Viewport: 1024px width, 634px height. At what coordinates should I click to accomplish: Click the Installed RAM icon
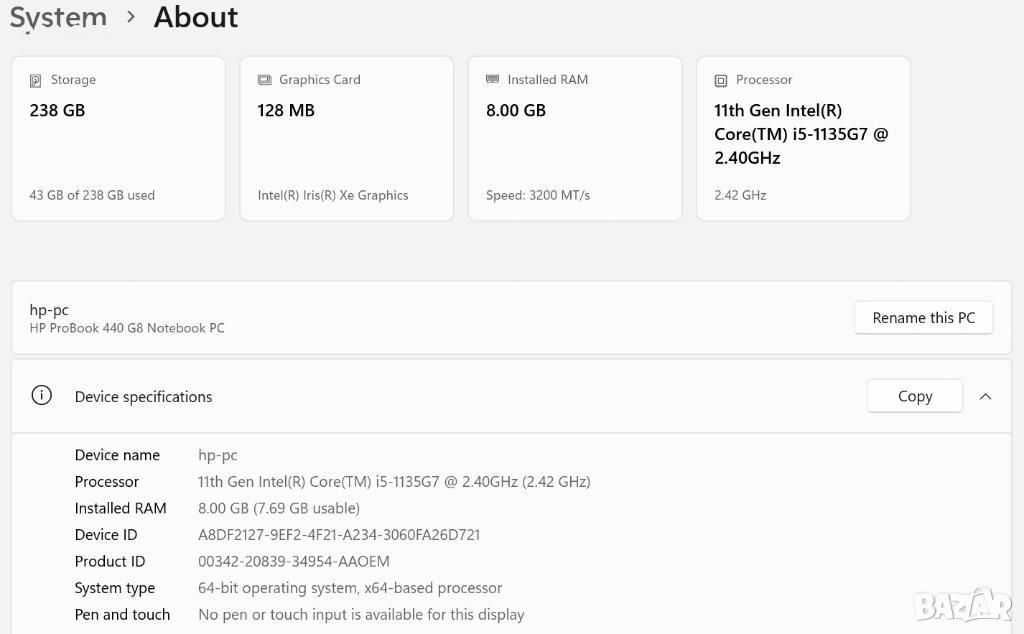tap(492, 80)
